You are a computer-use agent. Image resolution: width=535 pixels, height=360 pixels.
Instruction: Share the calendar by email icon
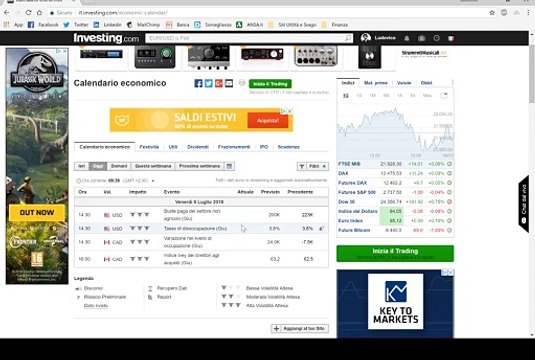tap(229, 83)
